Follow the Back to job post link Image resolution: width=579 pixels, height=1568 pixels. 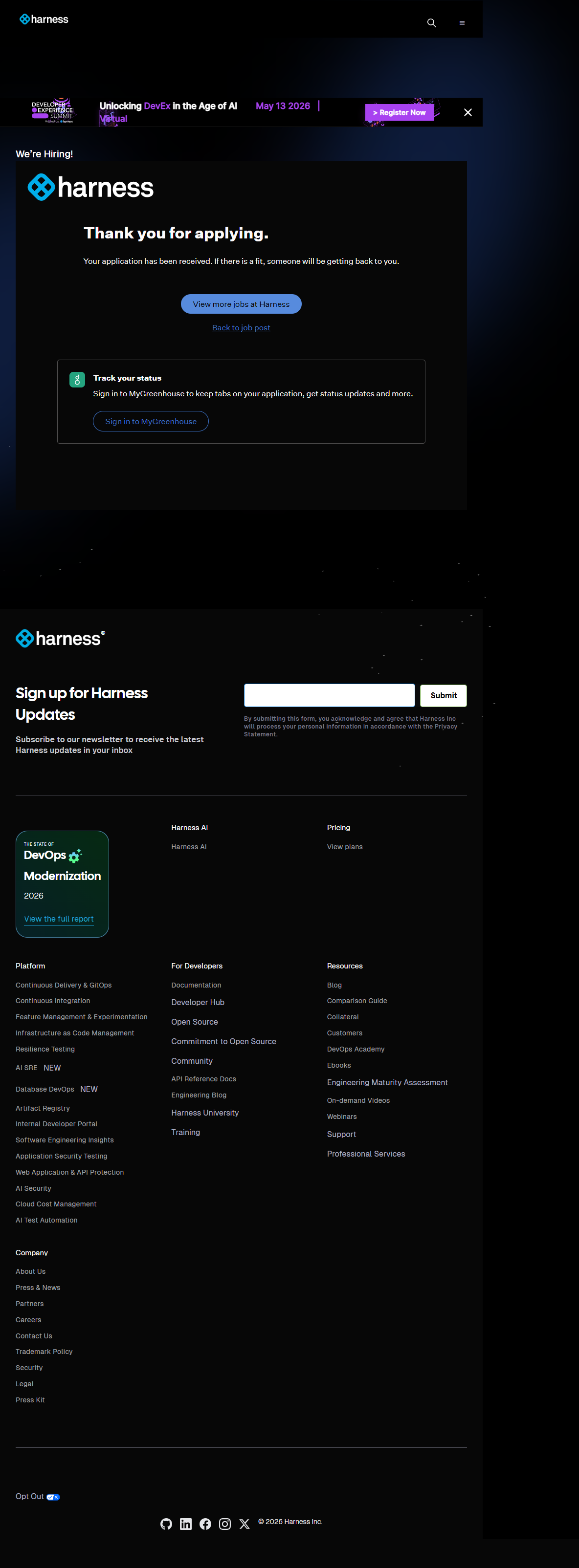pyautogui.click(x=241, y=327)
